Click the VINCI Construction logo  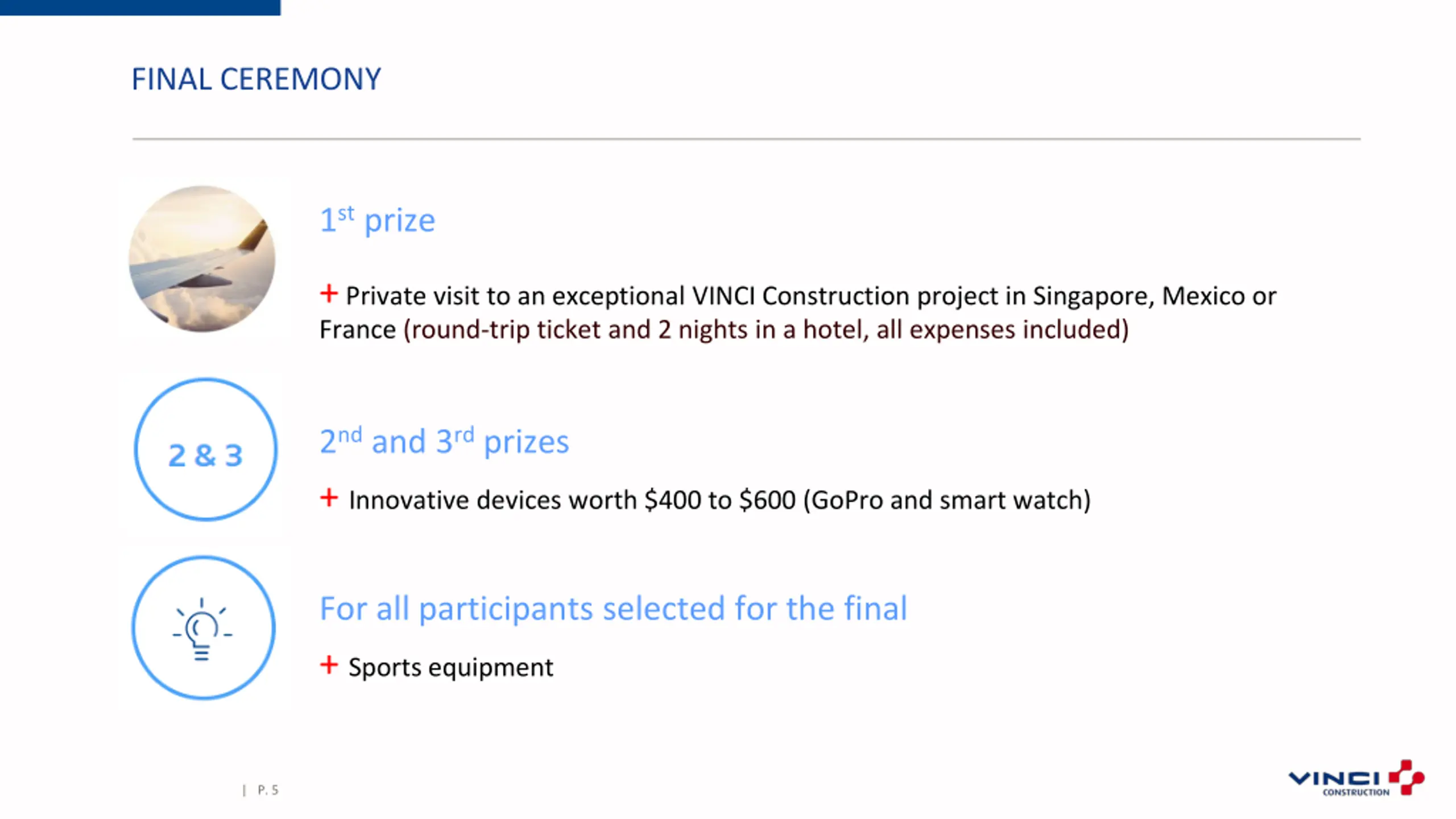coord(1356,779)
